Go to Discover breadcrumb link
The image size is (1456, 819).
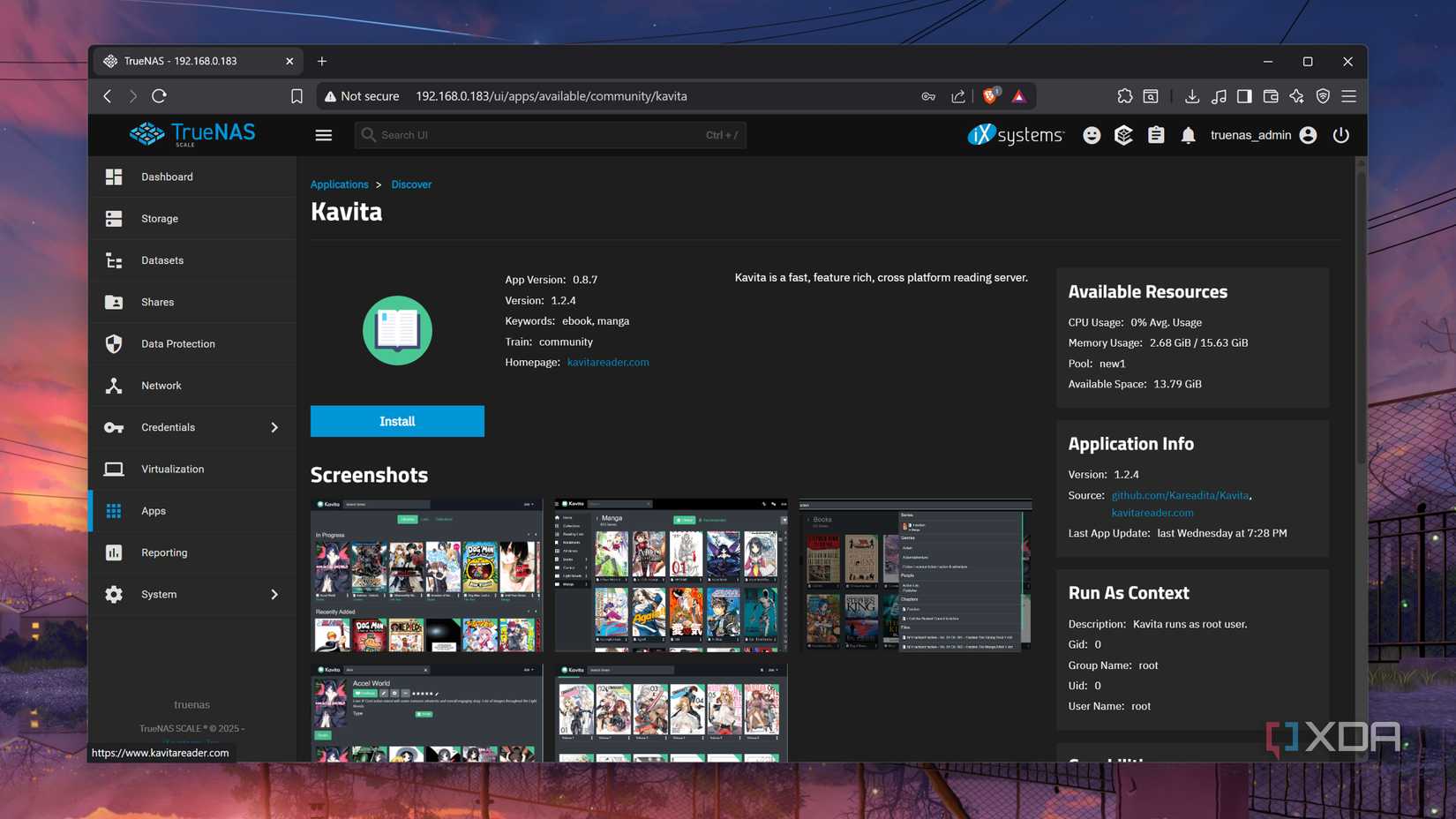click(411, 184)
